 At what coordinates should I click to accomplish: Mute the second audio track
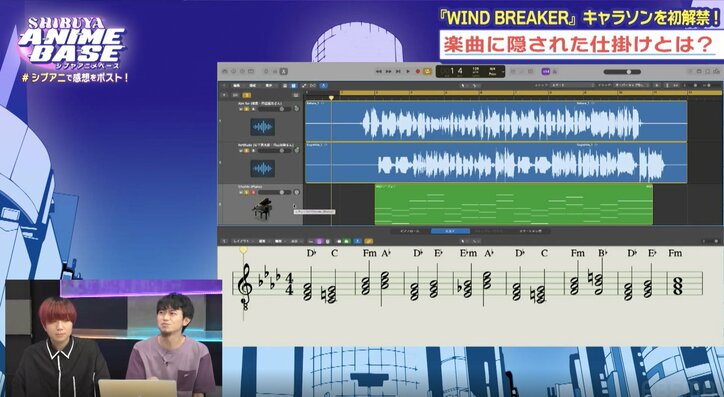click(x=240, y=150)
